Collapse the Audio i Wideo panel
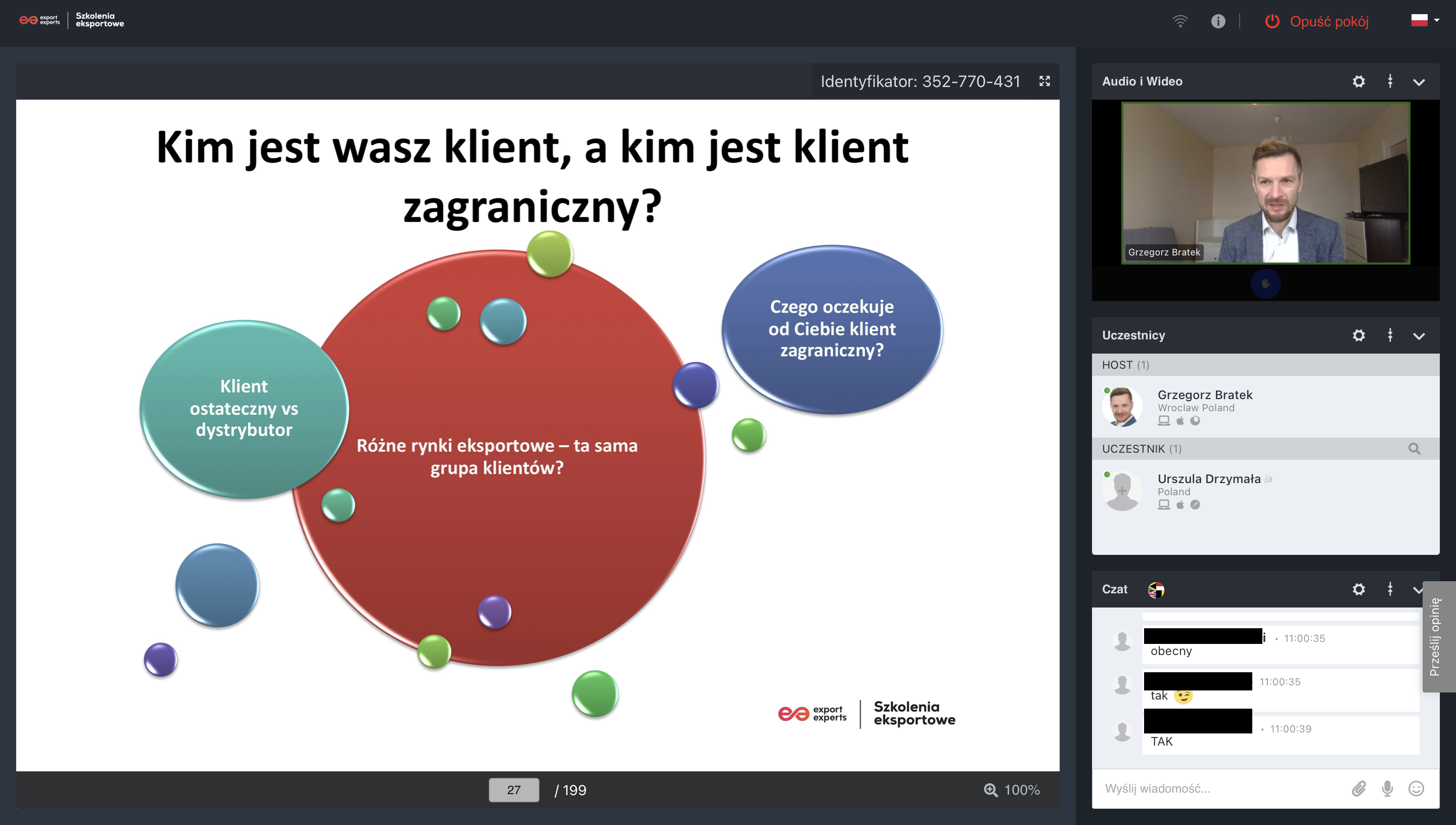1456x825 pixels. (1419, 82)
